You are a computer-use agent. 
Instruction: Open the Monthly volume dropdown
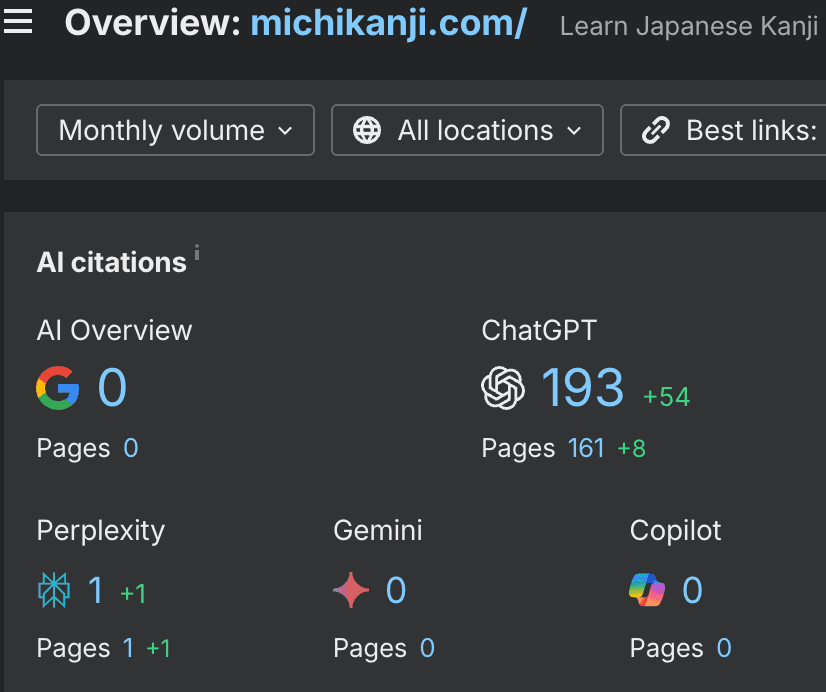pos(175,130)
